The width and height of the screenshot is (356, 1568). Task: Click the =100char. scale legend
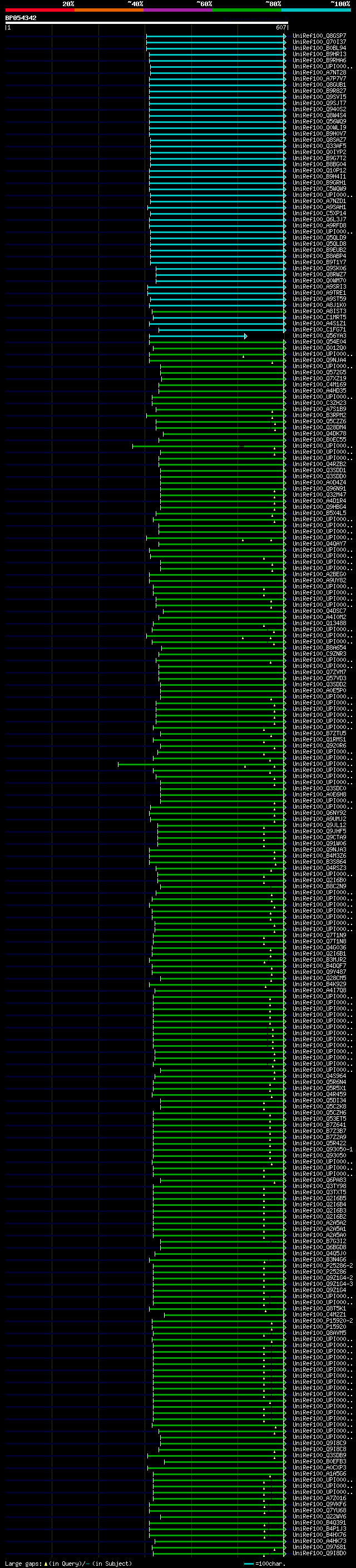pyautogui.click(x=264, y=1564)
